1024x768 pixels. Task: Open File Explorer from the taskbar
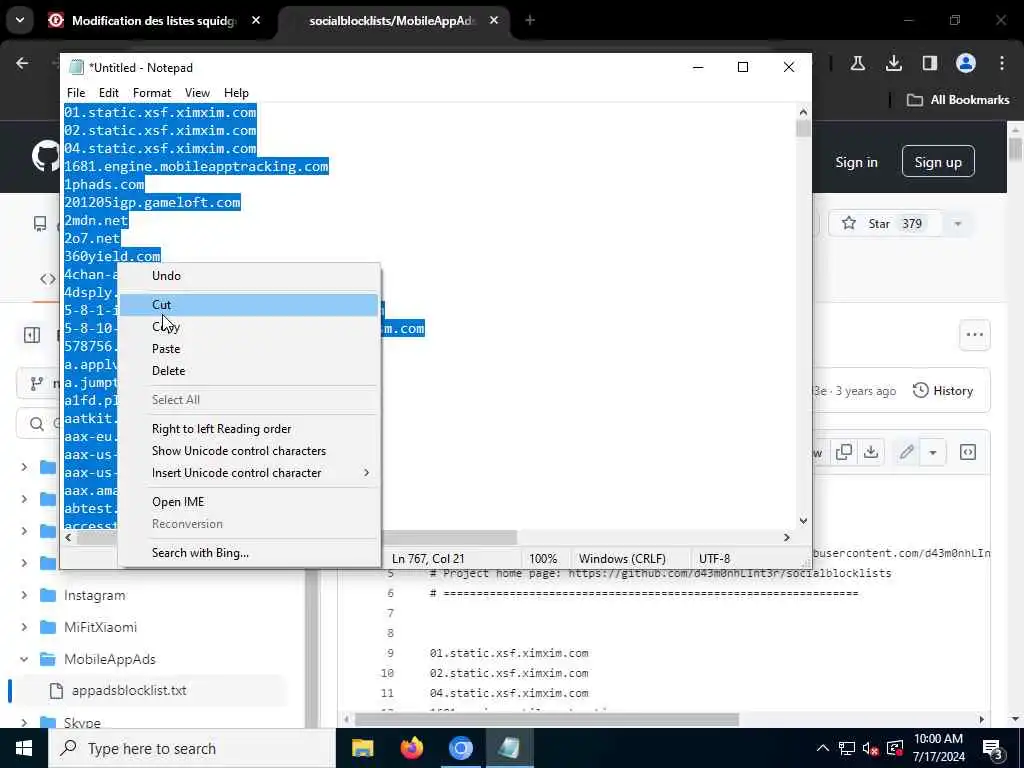362,748
